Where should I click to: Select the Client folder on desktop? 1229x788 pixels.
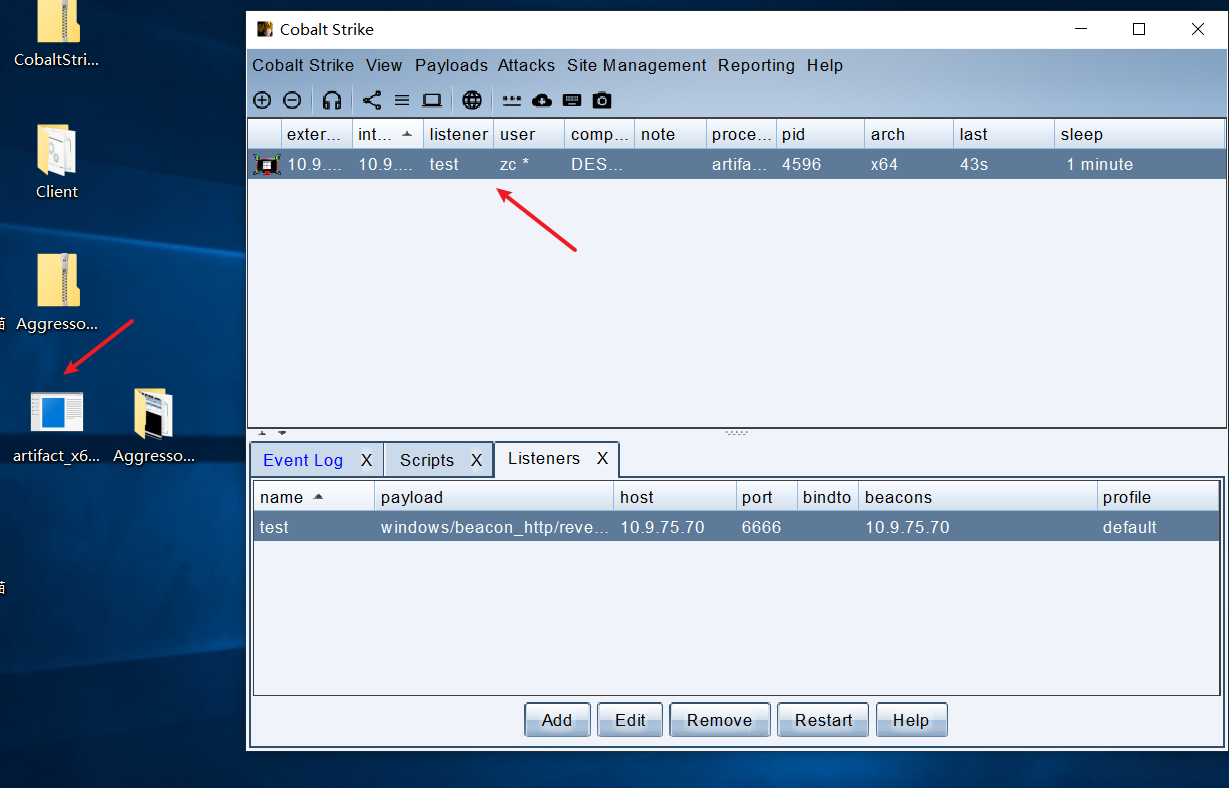(57, 162)
